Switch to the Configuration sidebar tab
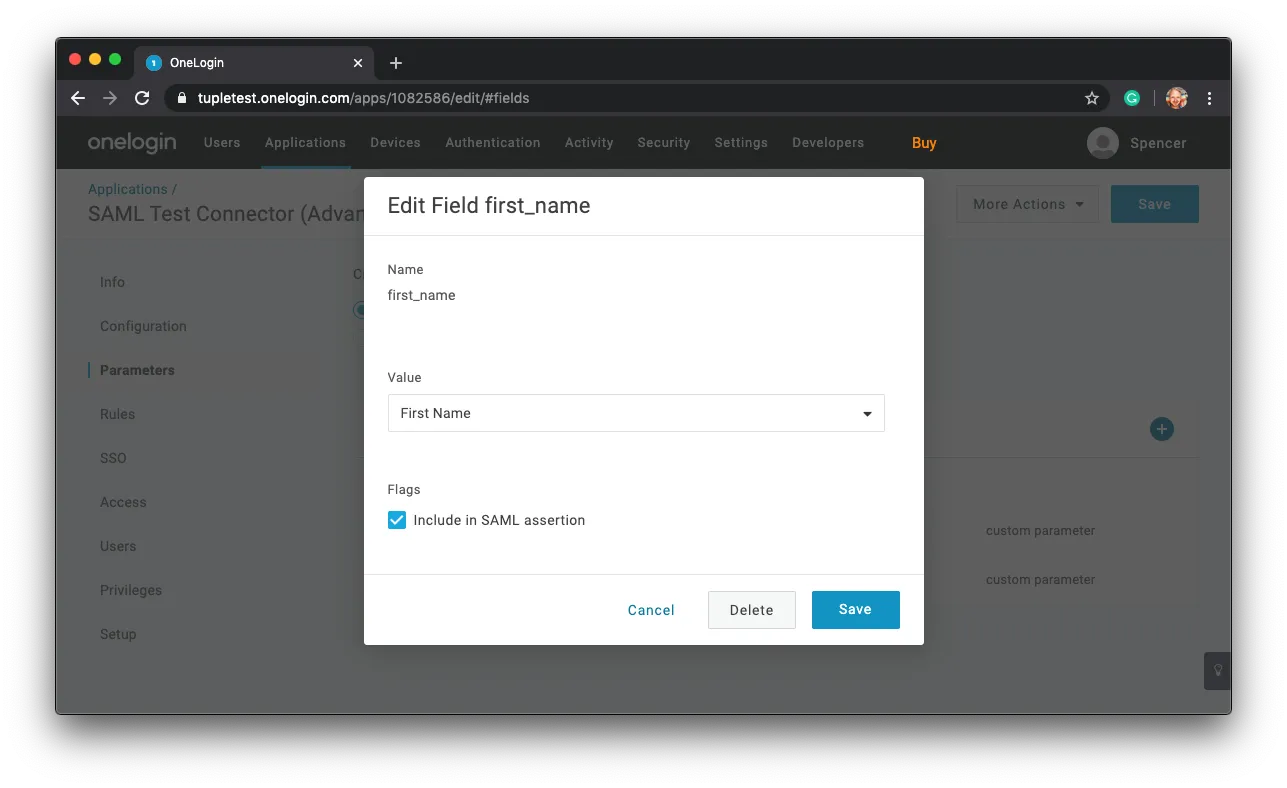 143,326
